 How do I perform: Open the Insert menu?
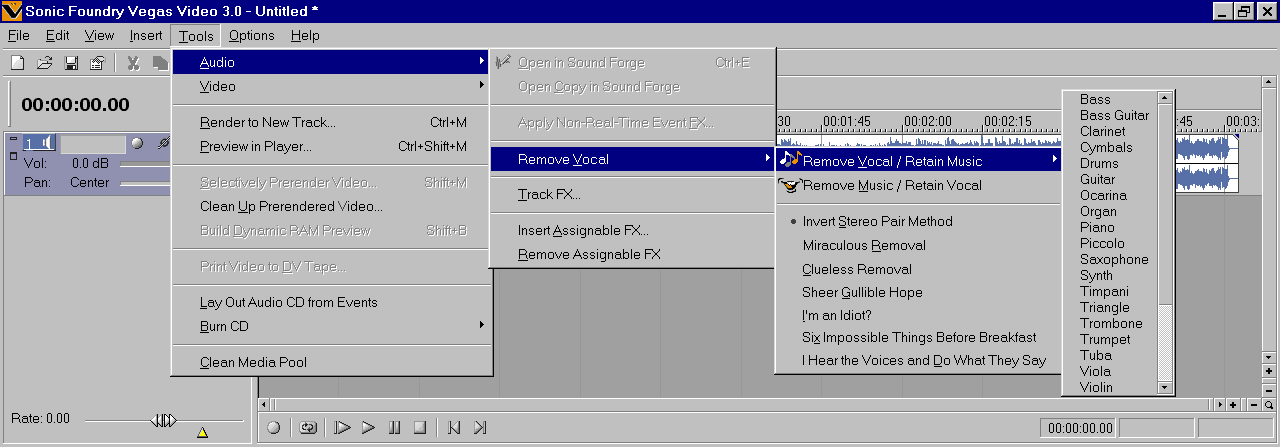point(145,35)
